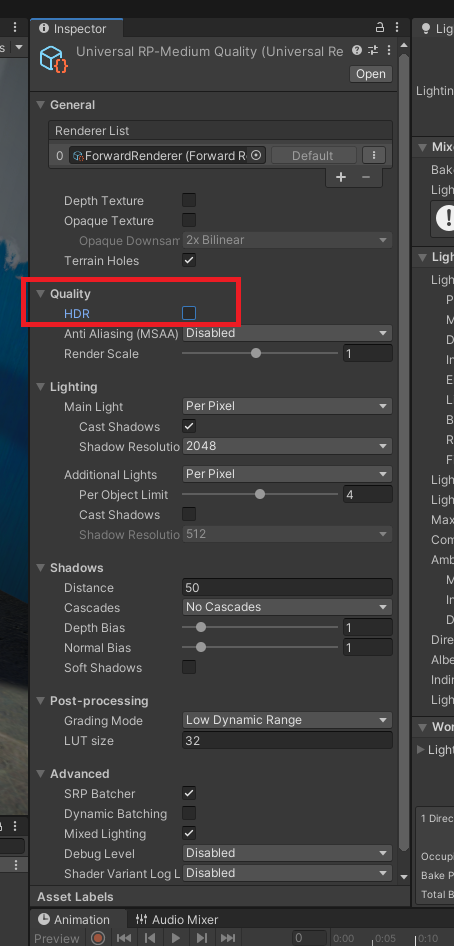
Task: Click the preset selector sliders icon
Action: pyautogui.click(x=373, y=50)
